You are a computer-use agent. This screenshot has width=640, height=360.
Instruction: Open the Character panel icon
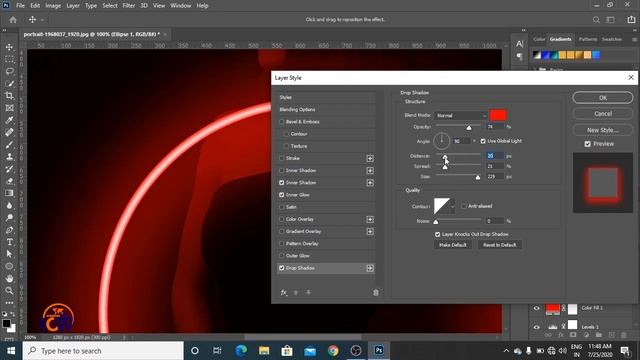tap(519, 44)
